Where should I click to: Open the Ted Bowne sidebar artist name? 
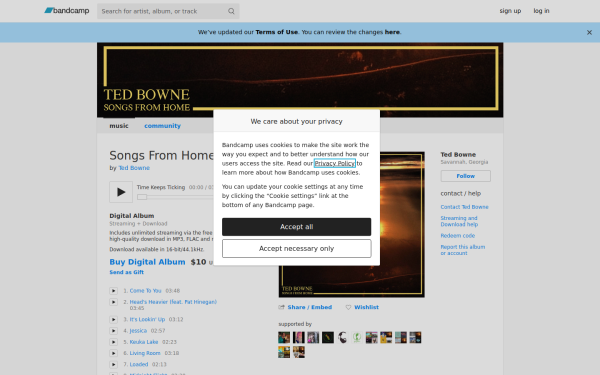coord(458,155)
